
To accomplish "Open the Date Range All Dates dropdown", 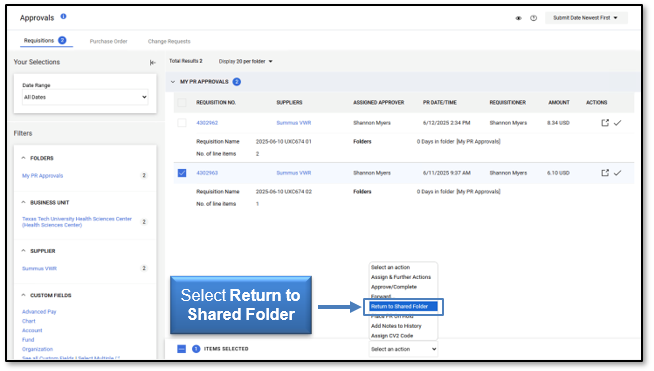I will [85, 97].
